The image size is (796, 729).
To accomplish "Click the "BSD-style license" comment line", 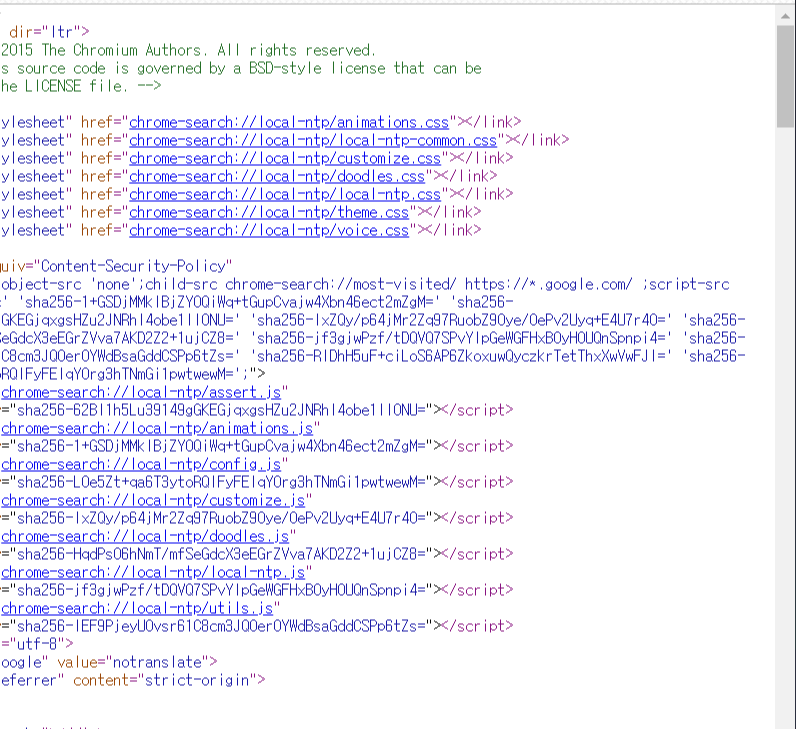I will [x=241, y=69].
